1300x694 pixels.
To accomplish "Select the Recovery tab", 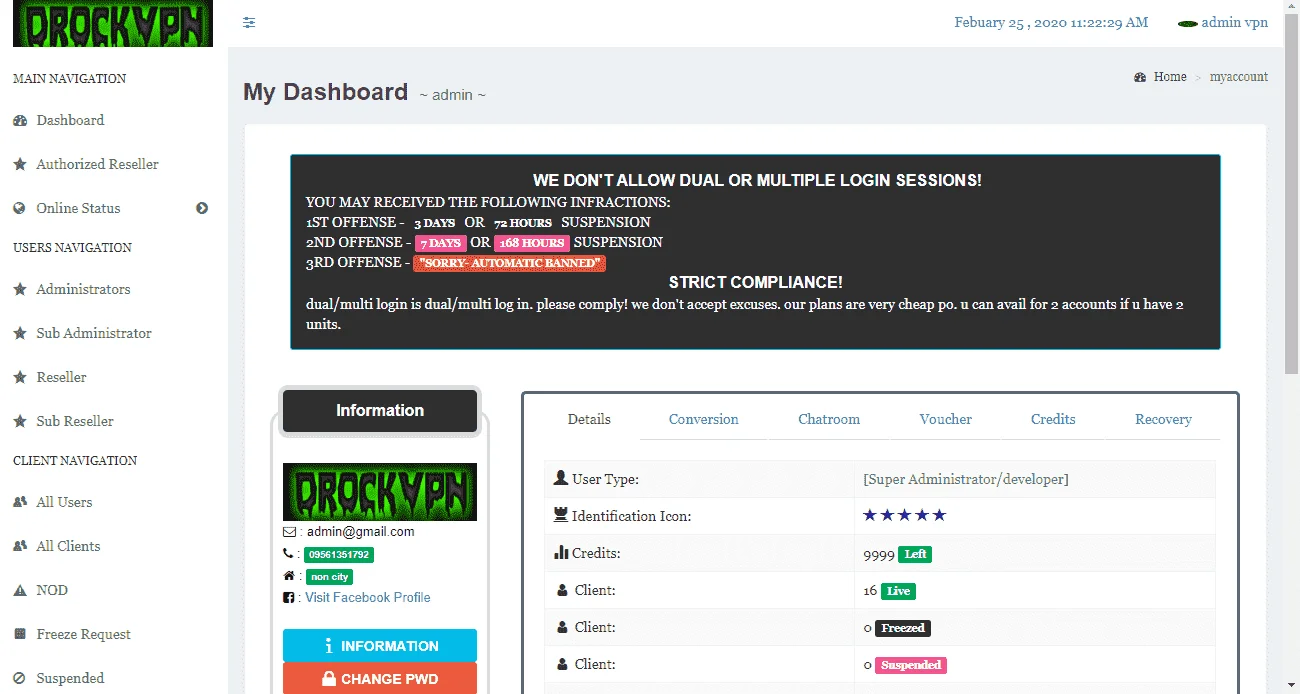I will tap(1163, 419).
